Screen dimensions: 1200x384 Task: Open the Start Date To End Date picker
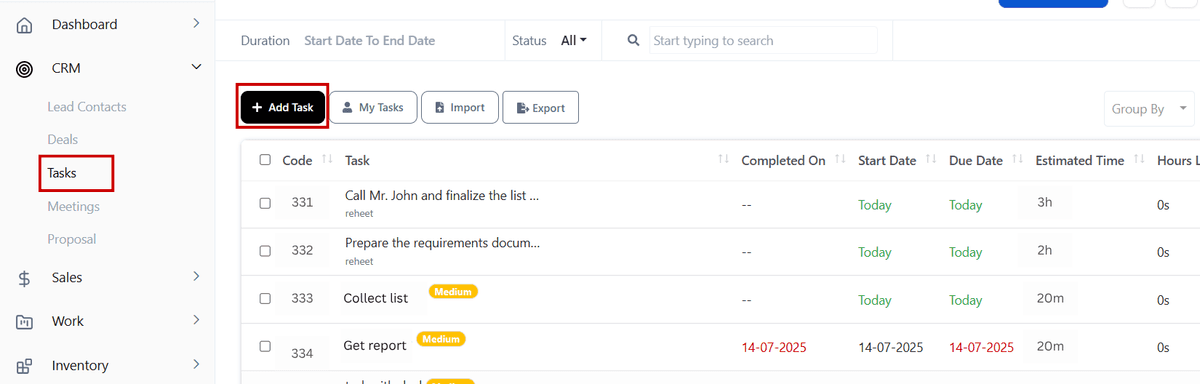tap(369, 41)
